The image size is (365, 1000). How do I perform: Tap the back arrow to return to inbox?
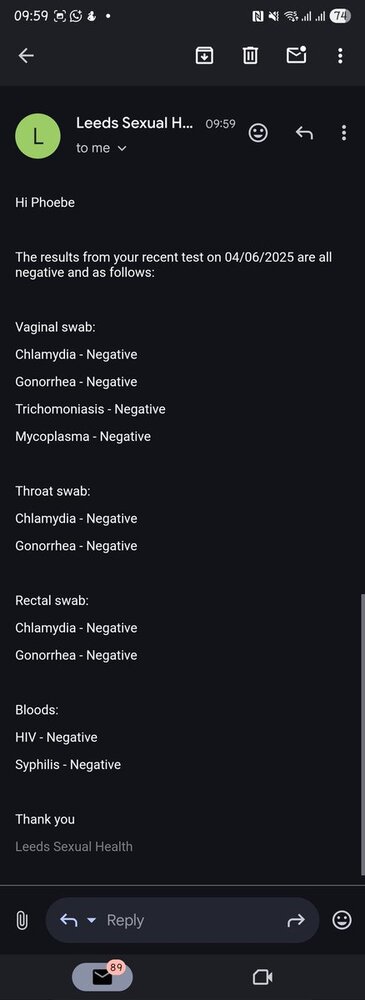click(26, 55)
